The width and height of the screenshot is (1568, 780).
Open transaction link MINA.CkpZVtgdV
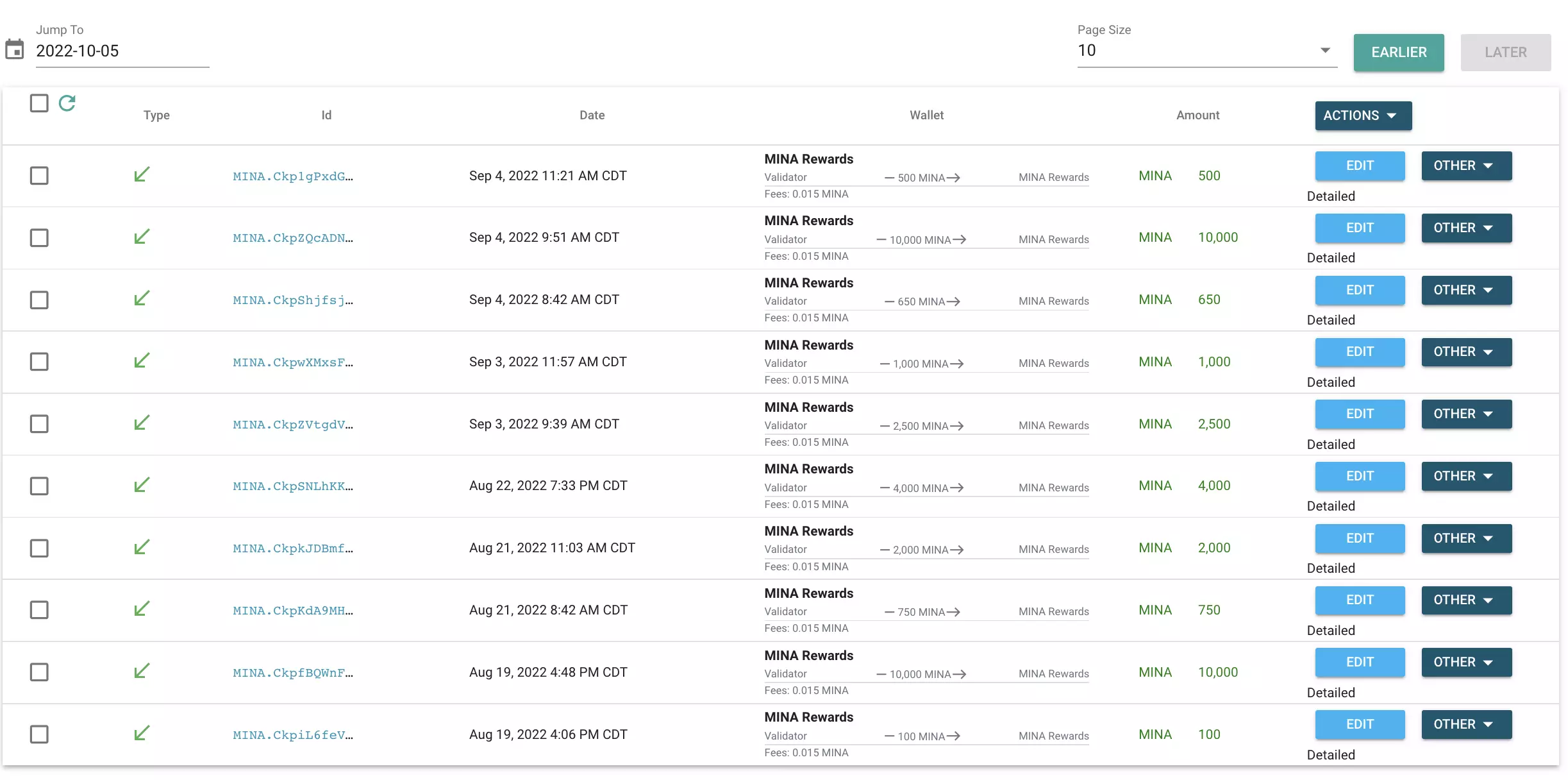coord(293,424)
